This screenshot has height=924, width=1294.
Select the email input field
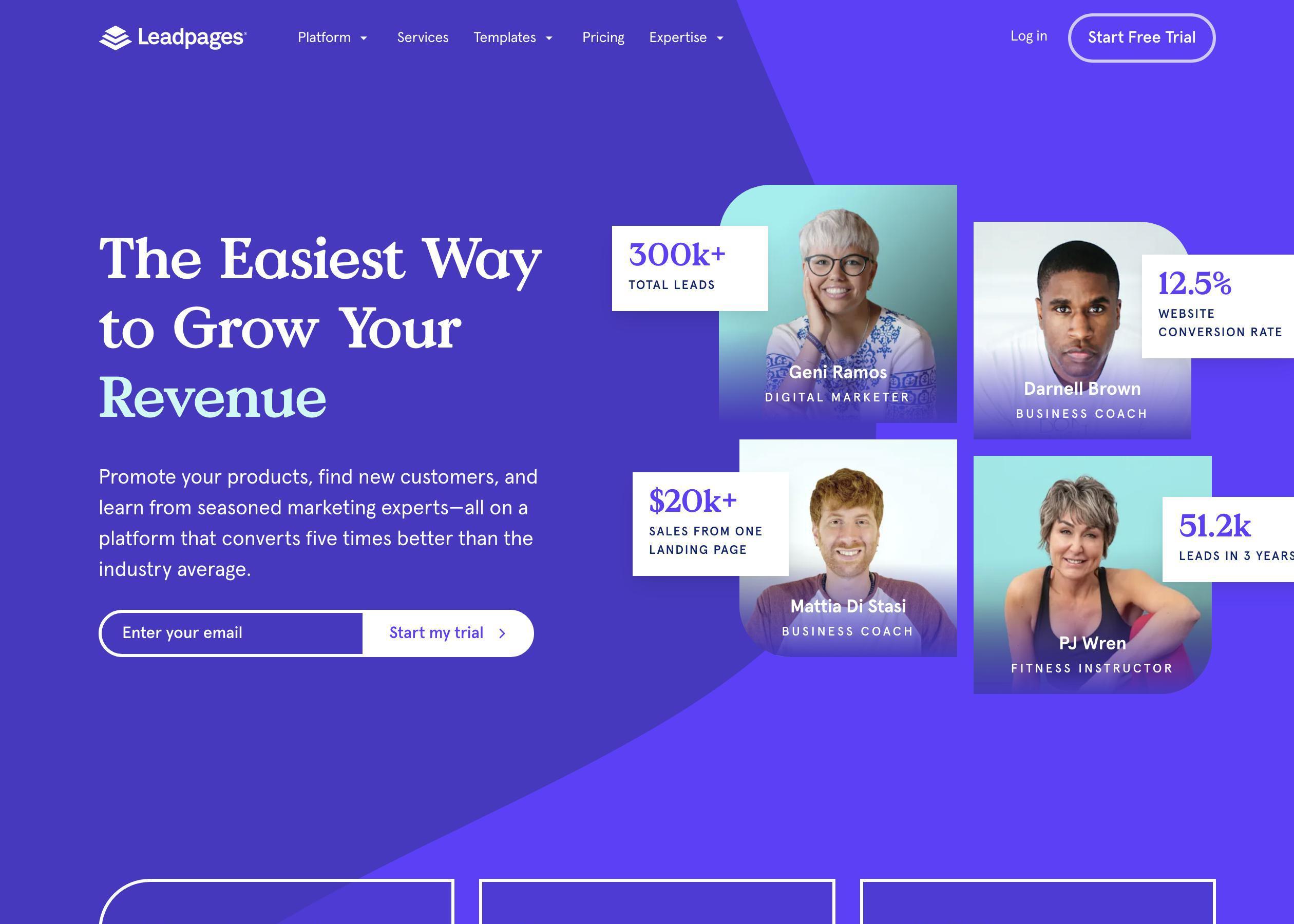(x=231, y=633)
